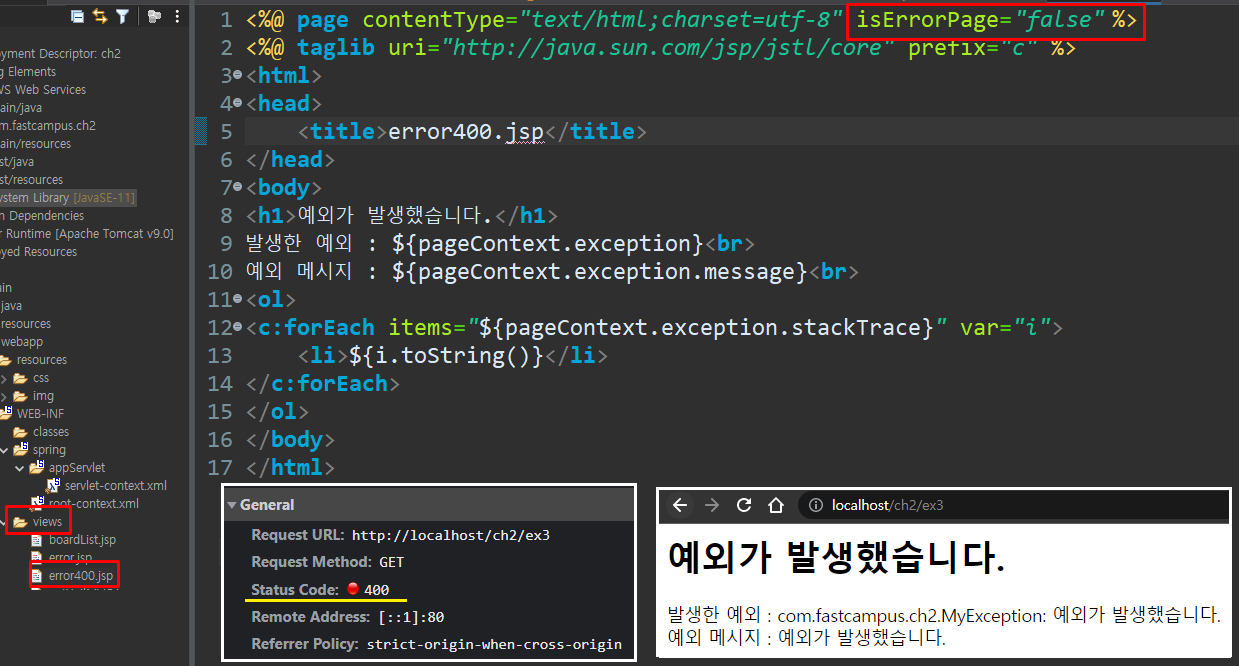Go forward using the browser arrow
Image resolution: width=1239 pixels, height=666 pixels.
[712, 505]
